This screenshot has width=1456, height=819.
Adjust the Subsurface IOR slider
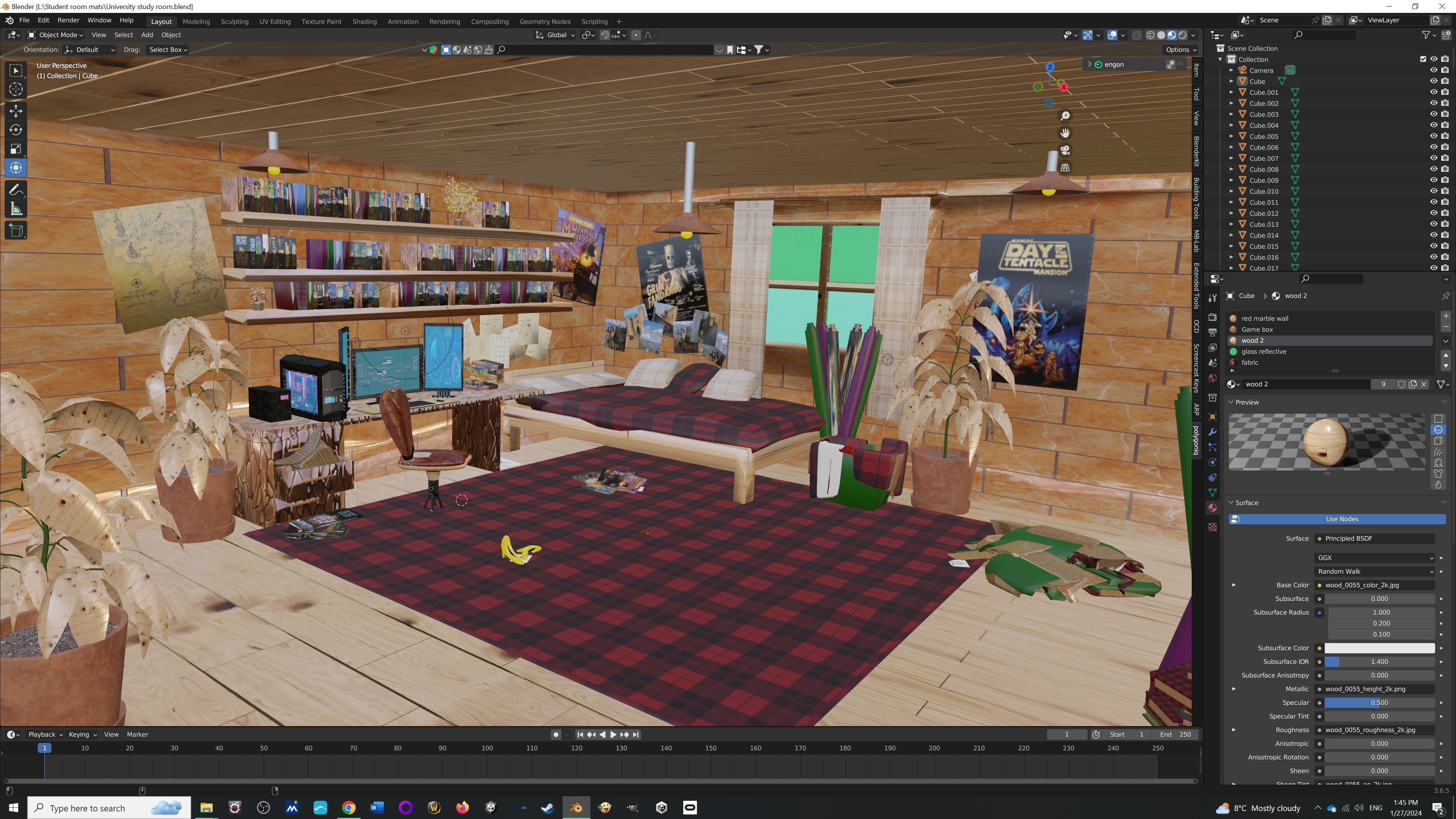1379,662
